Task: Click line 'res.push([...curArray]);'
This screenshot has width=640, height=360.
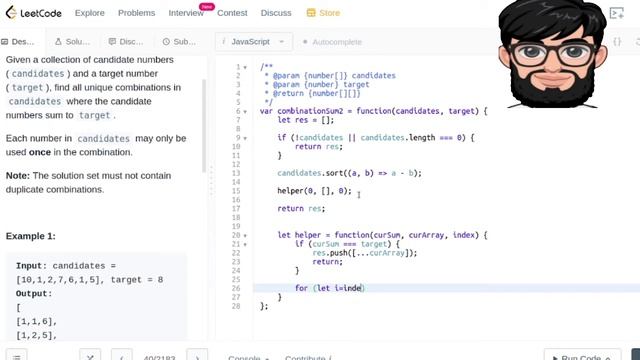Action: pos(365,253)
